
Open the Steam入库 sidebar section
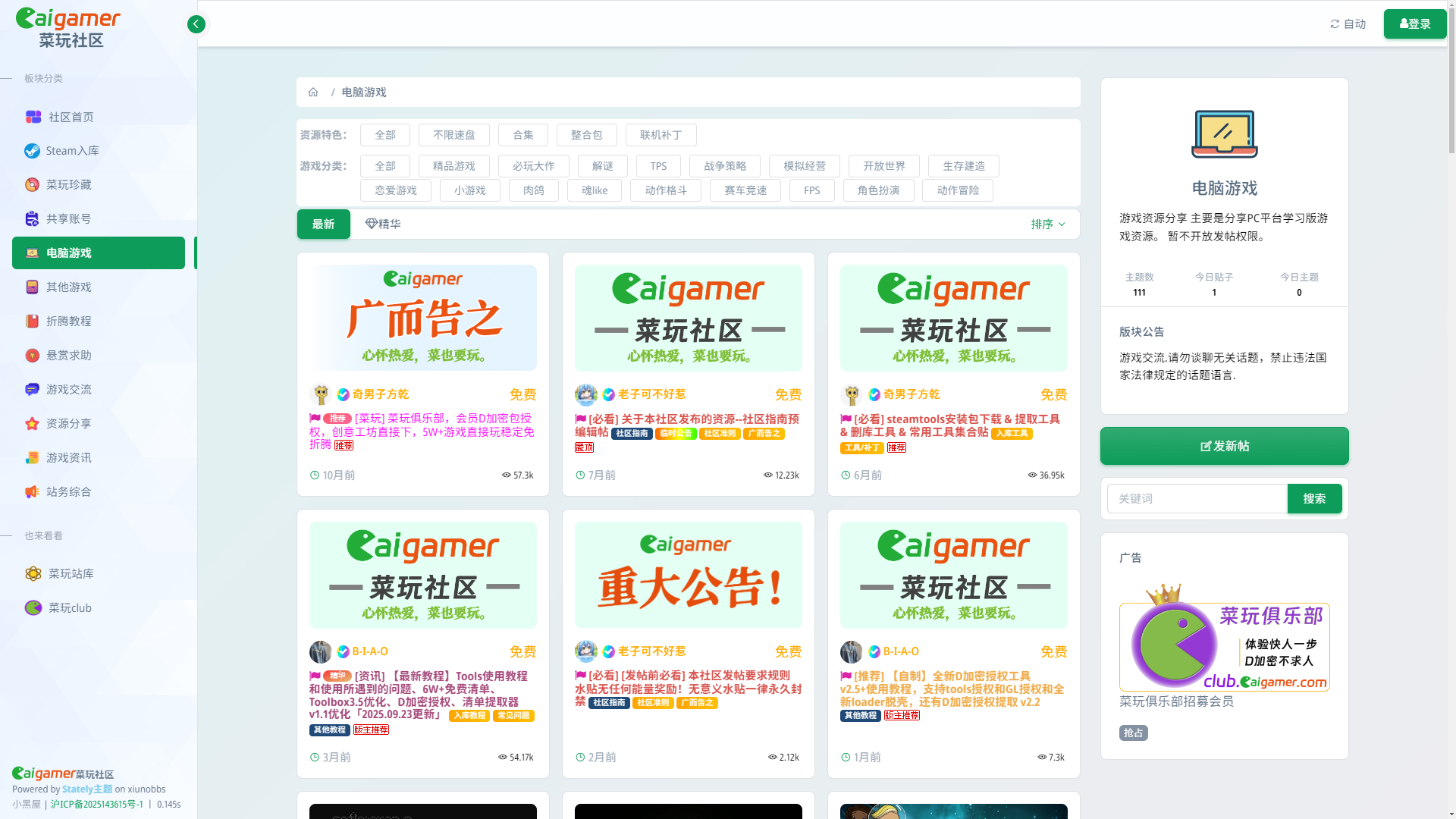click(72, 151)
